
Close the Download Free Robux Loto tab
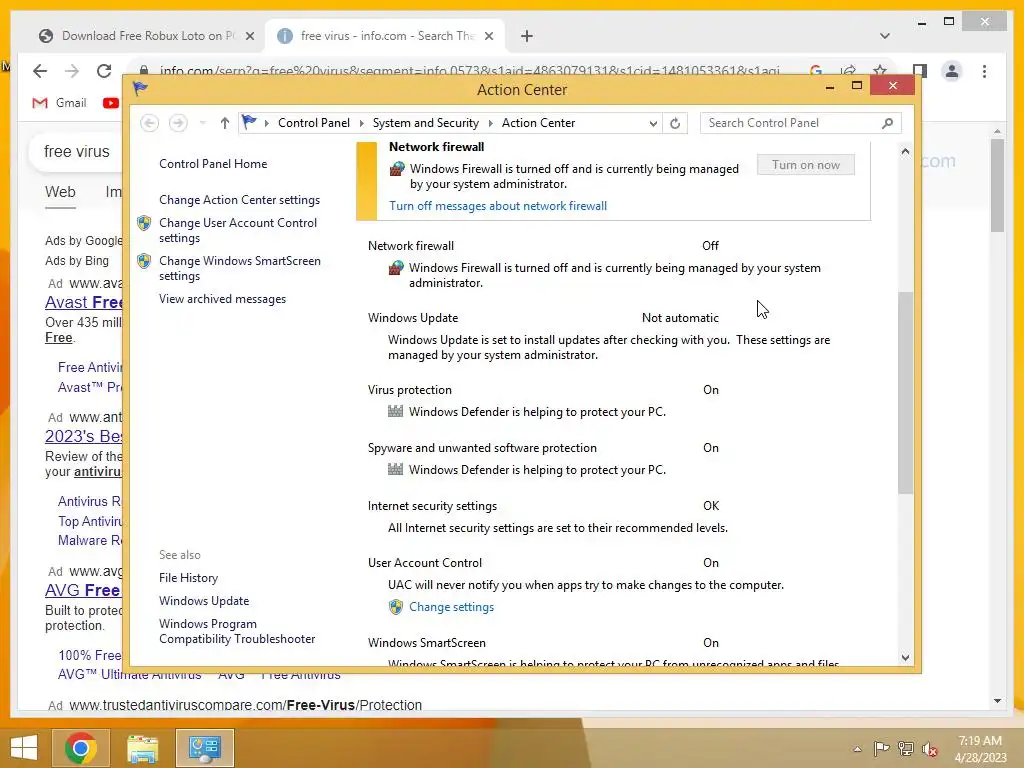click(x=249, y=37)
